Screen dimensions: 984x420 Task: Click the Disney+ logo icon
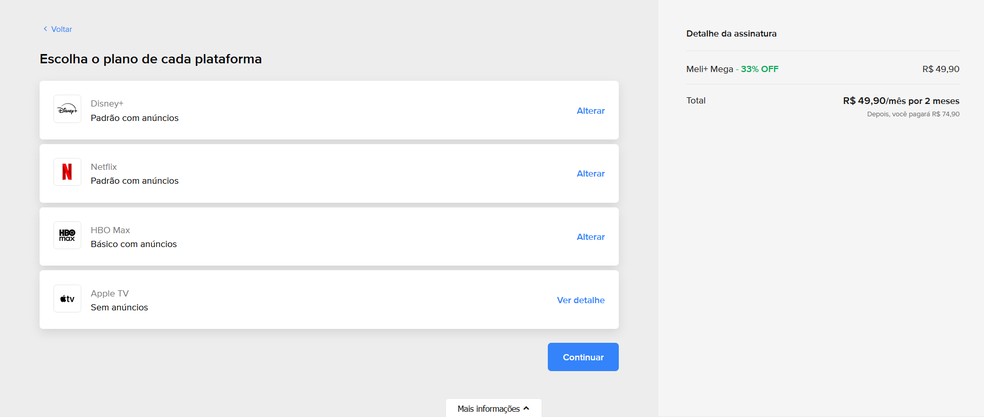[x=67, y=110]
